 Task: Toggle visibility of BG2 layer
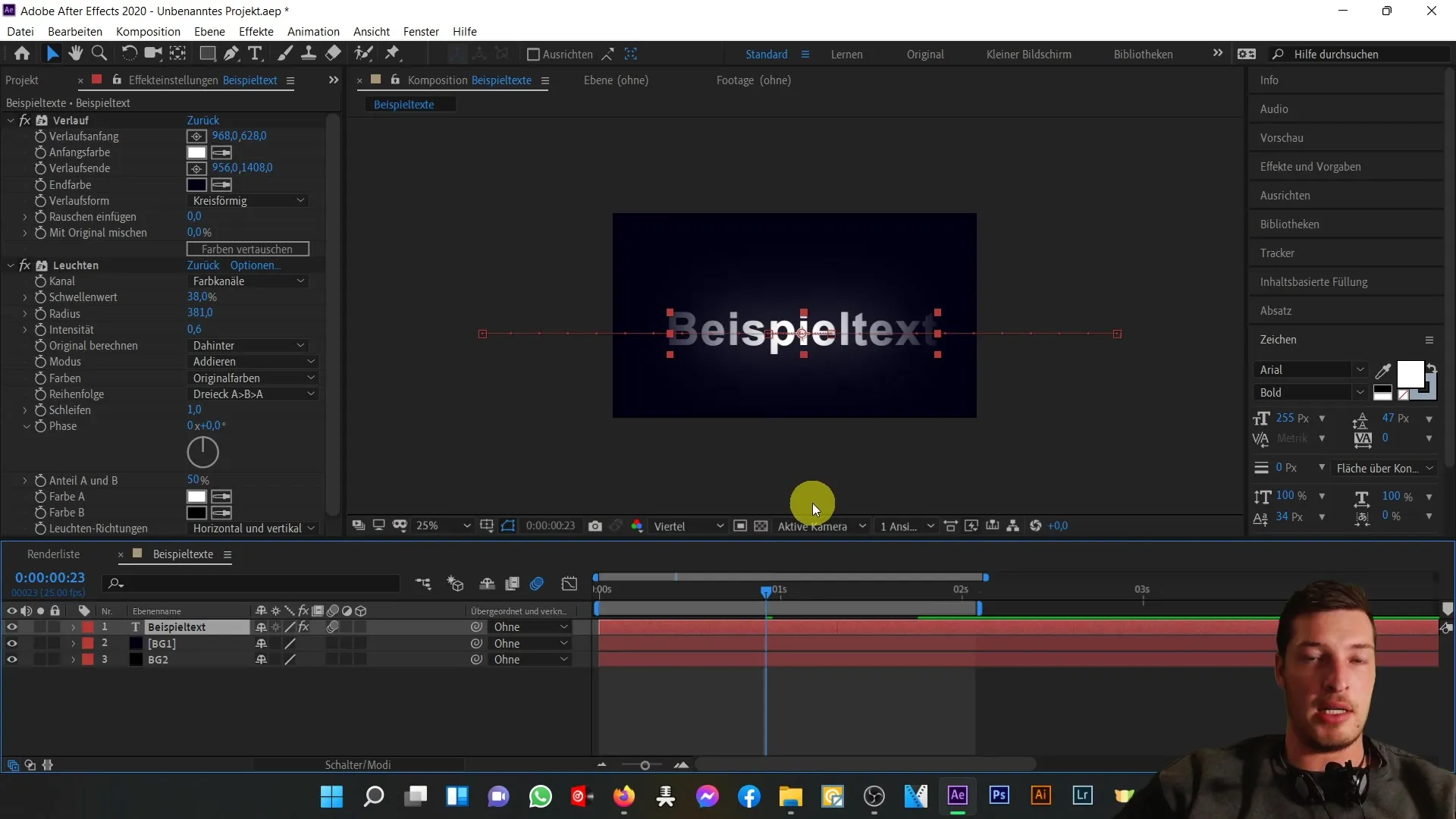point(12,659)
